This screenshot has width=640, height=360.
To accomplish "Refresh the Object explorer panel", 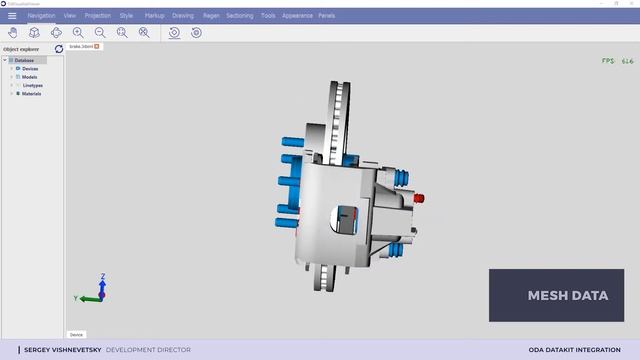I will click(59, 49).
